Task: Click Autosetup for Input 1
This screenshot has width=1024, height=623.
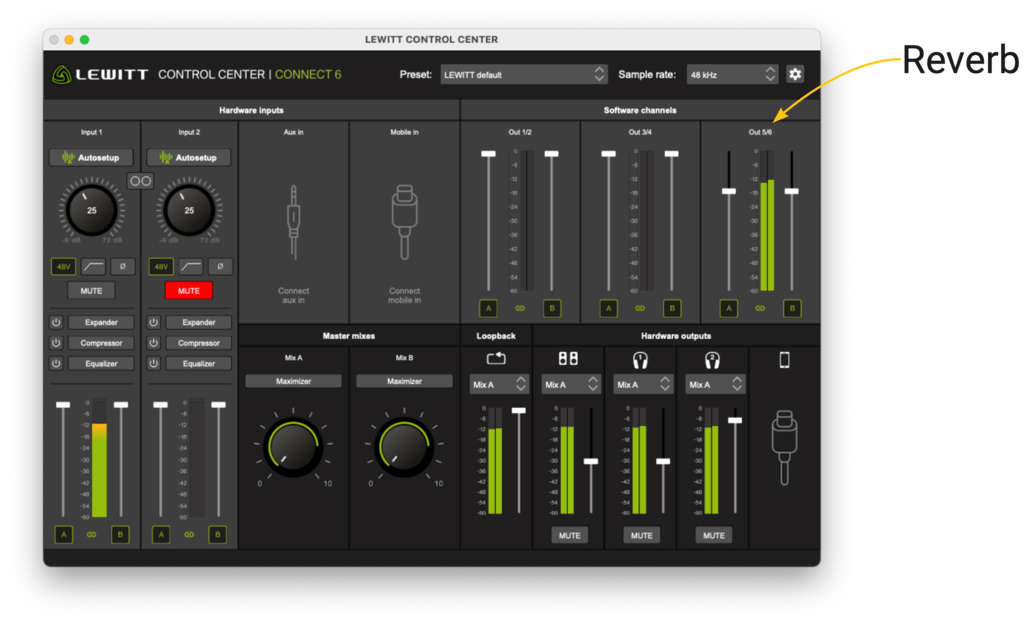Action: click(x=91, y=158)
